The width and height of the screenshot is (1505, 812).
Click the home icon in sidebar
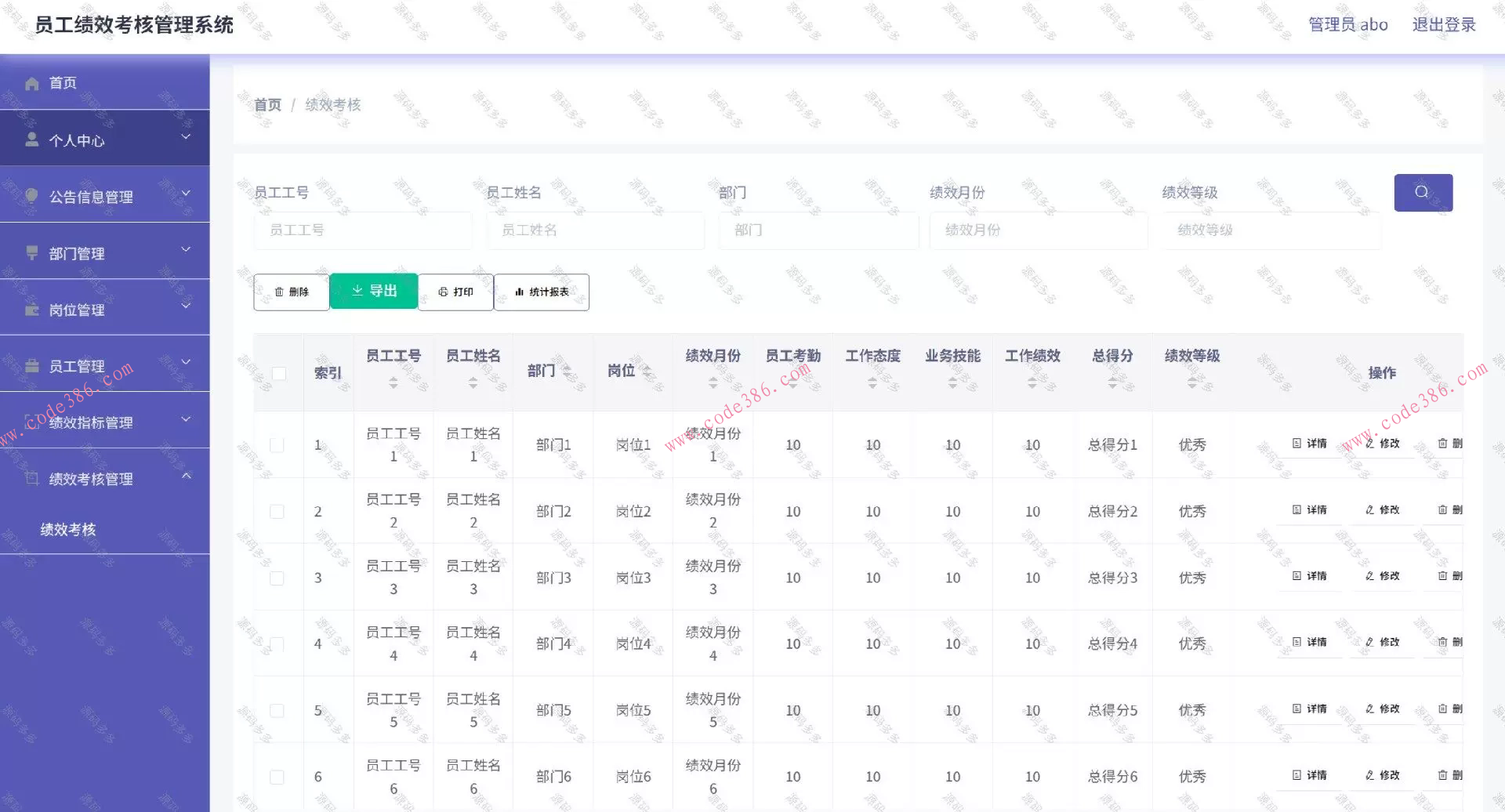click(32, 83)
